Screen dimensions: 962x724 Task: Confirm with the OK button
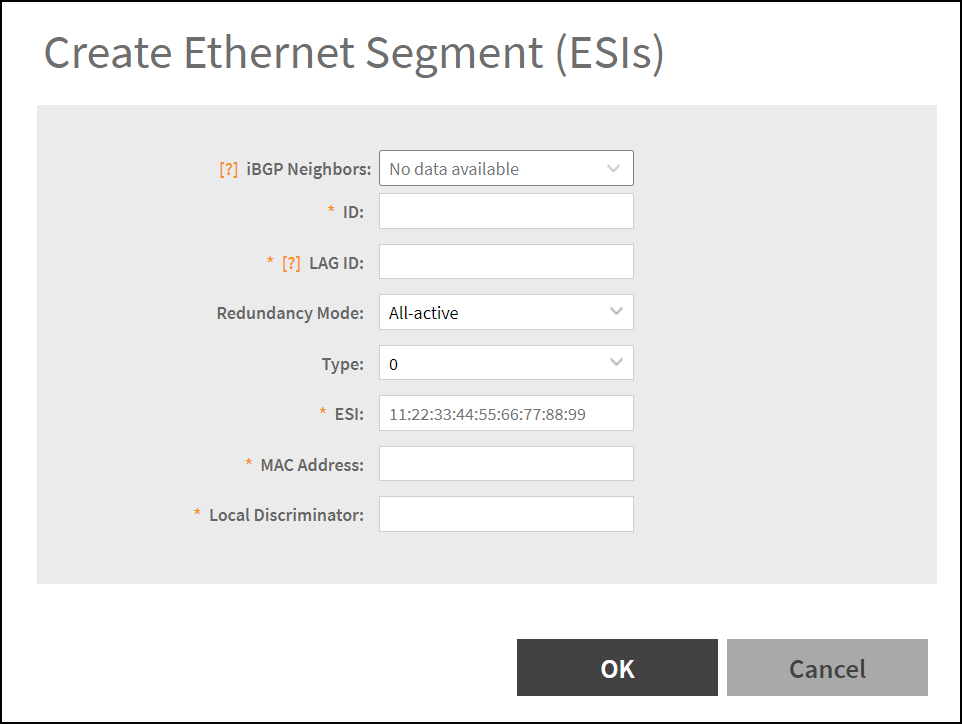tap(617, 668)
